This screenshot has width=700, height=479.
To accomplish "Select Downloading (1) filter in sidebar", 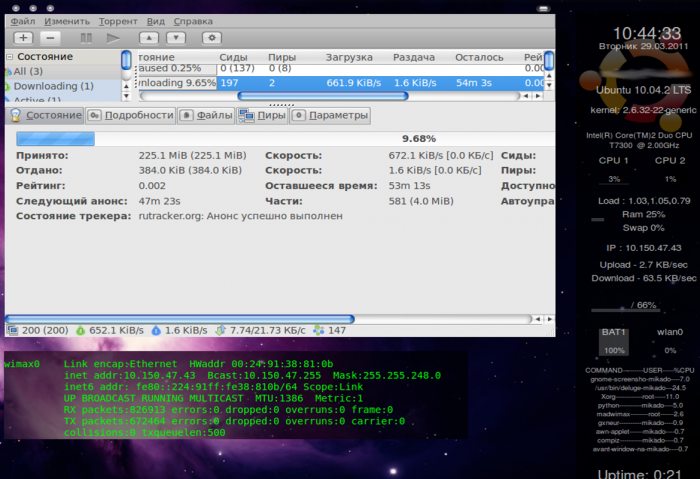I will pos(53,86).
